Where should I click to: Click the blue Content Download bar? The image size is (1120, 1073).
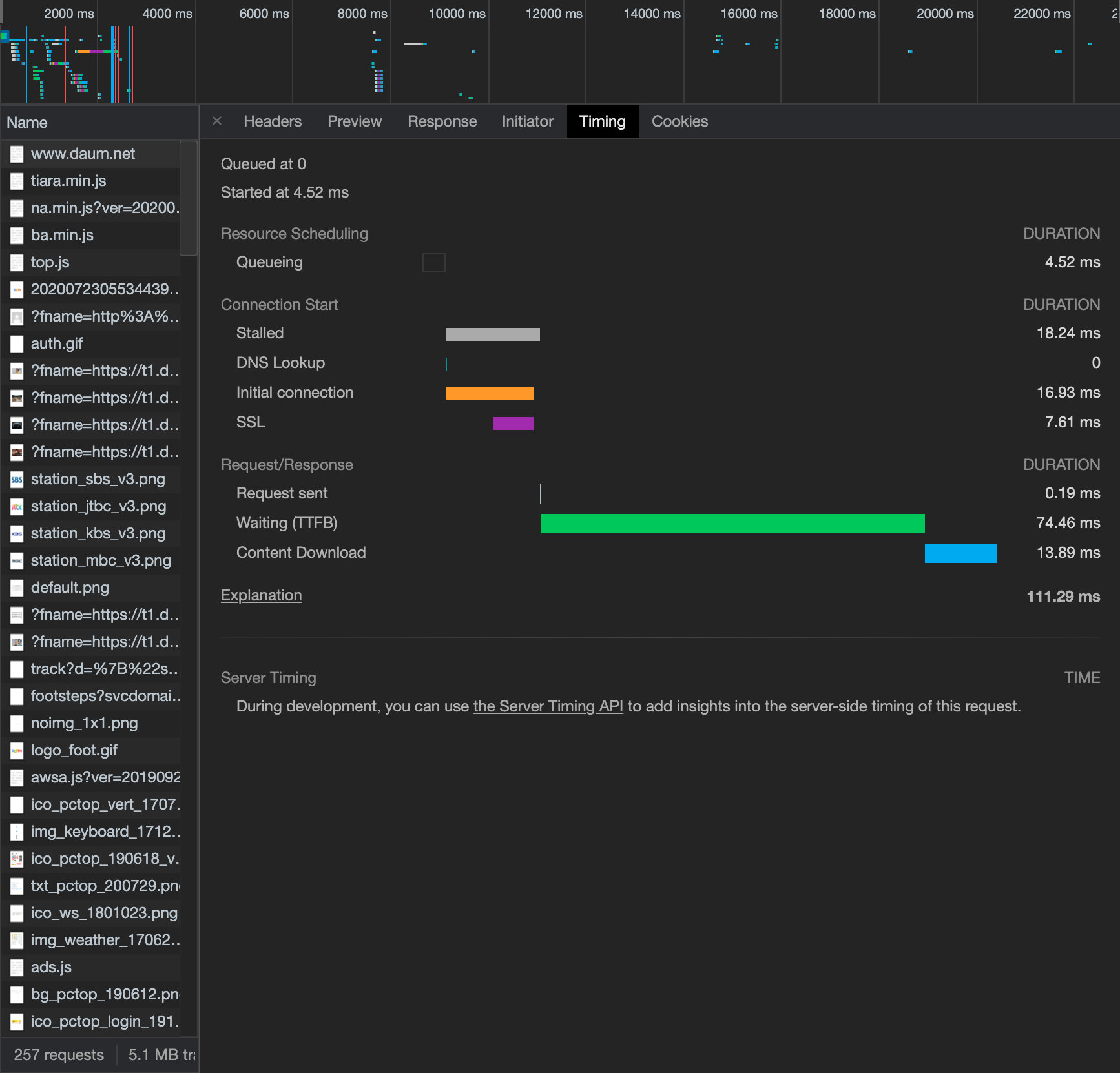coord(960,553)
